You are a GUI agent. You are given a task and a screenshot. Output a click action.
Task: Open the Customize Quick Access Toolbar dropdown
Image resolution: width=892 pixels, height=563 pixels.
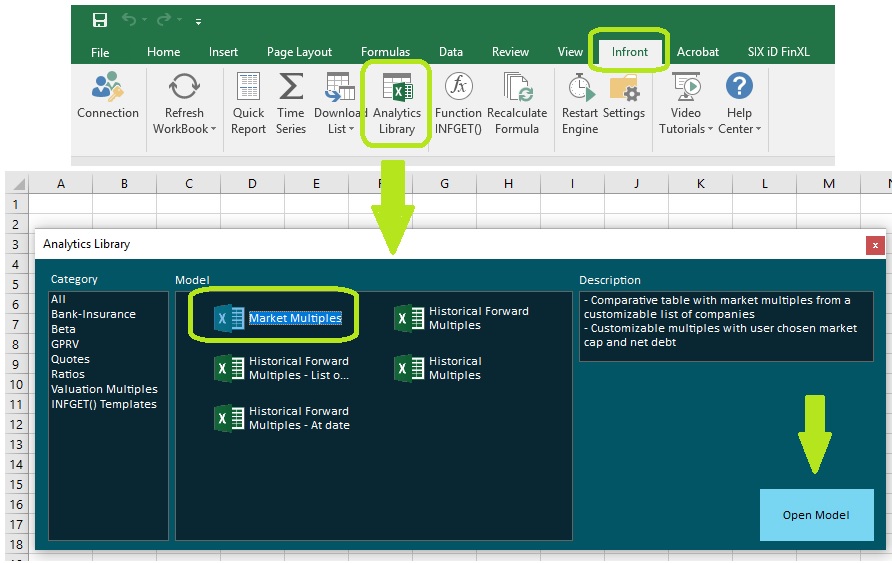(198, 22)
